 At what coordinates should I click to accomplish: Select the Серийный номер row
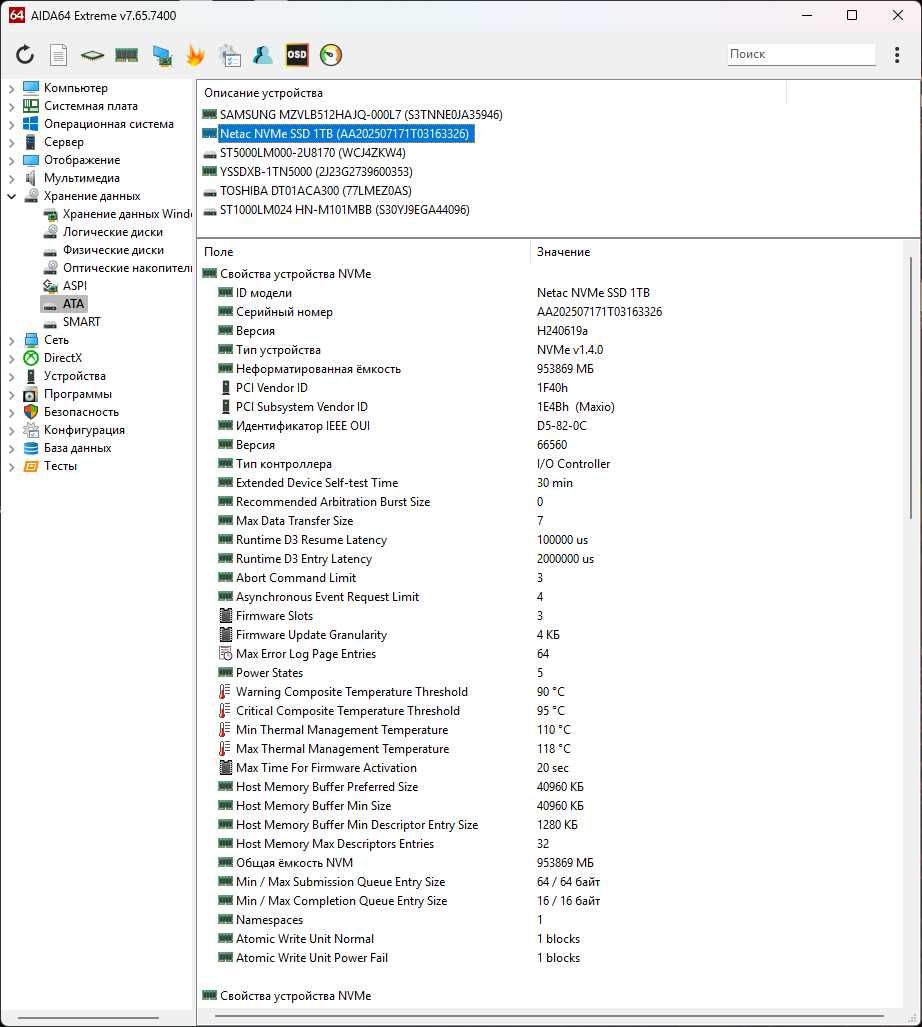coord(549,312)
